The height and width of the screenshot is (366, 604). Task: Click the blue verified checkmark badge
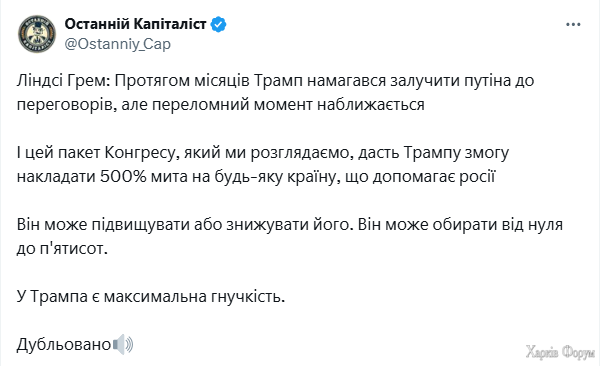[x=218, y=24]
